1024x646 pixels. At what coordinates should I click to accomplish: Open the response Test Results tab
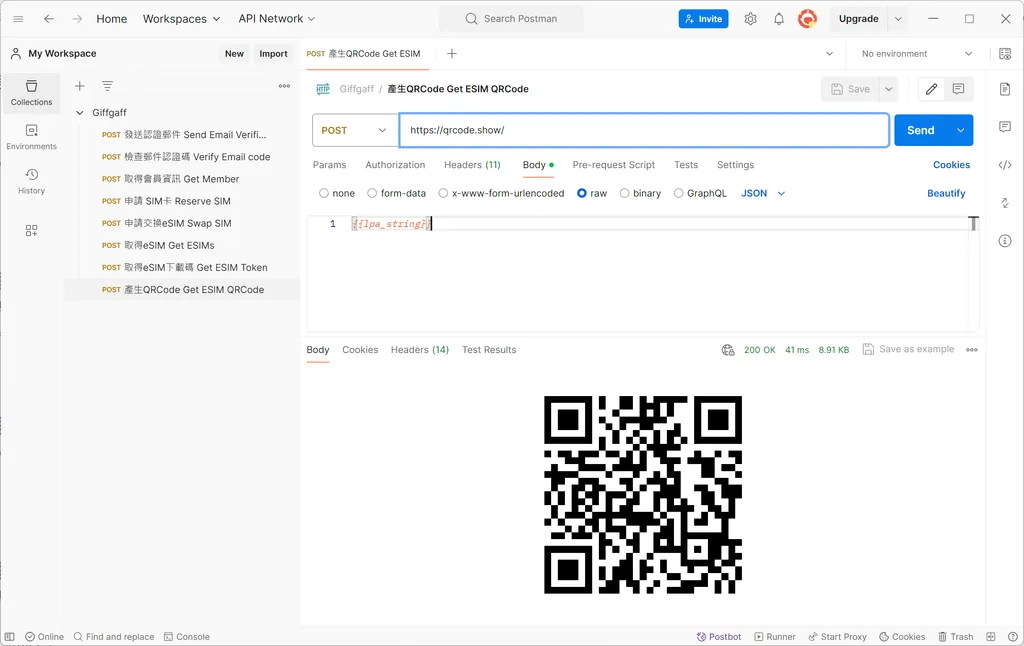point(489,350)
